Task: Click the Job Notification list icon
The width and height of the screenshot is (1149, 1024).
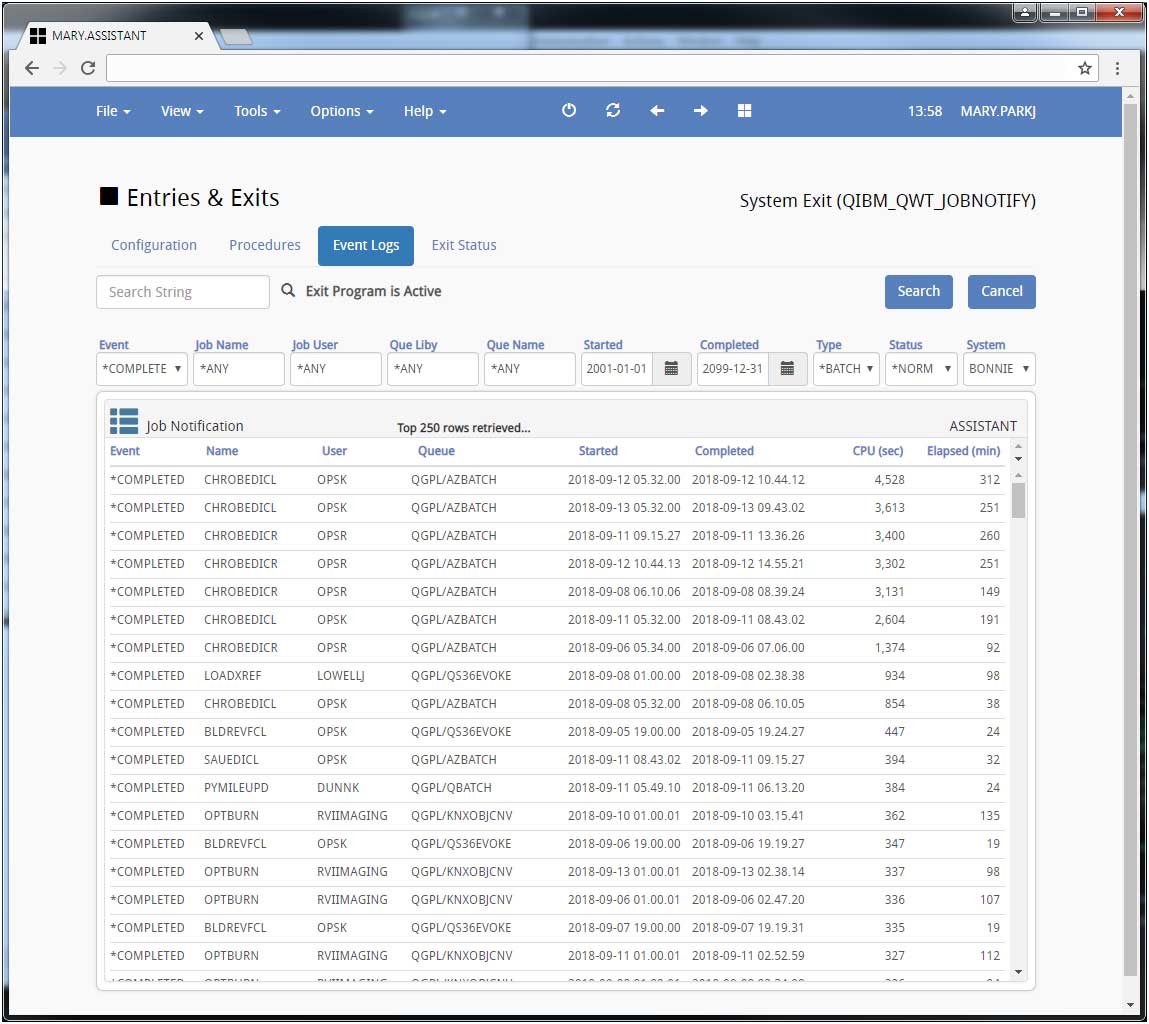Action: (124, 422)
